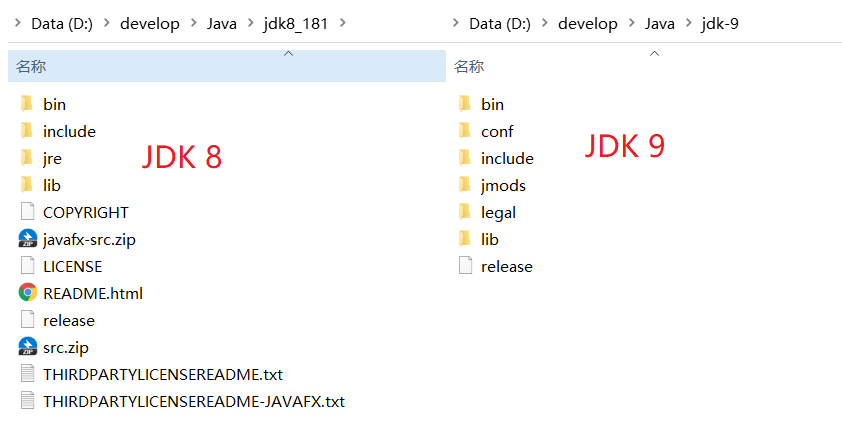Select the jre folder icon in JDK 8
Screen dimensions: 842x428
(27, 158)
